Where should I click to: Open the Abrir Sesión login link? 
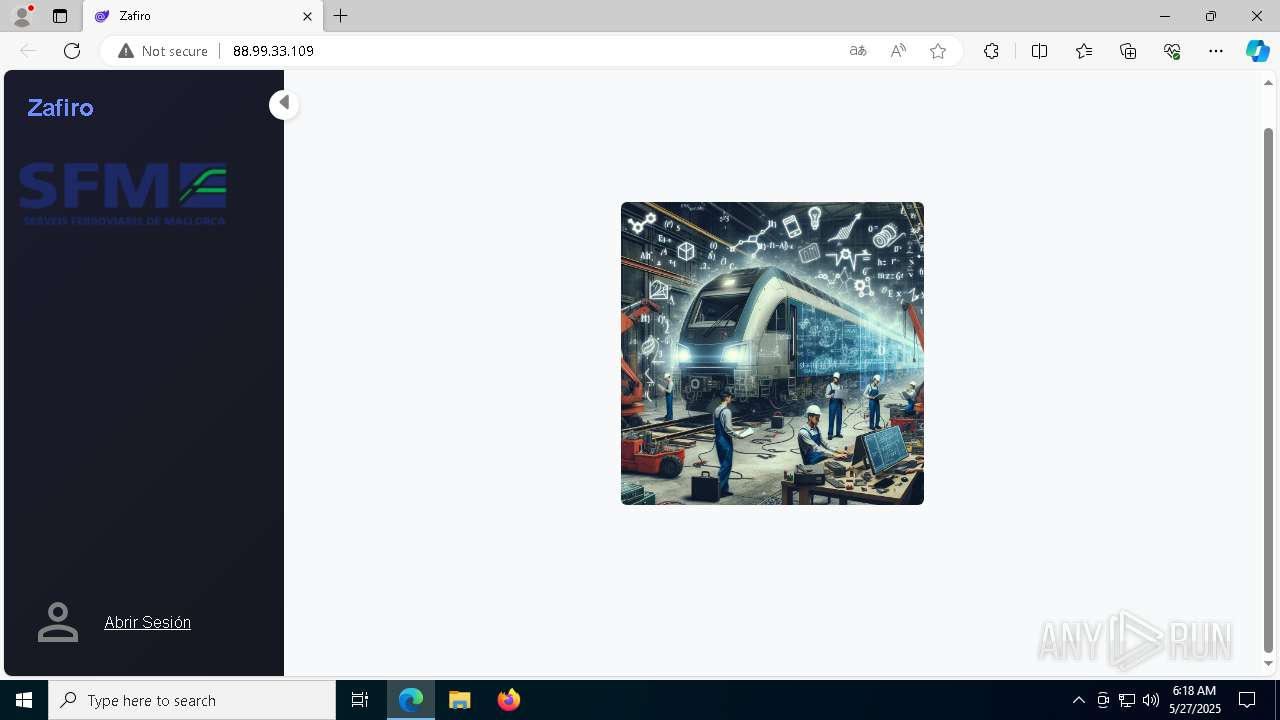coord(147,622)
